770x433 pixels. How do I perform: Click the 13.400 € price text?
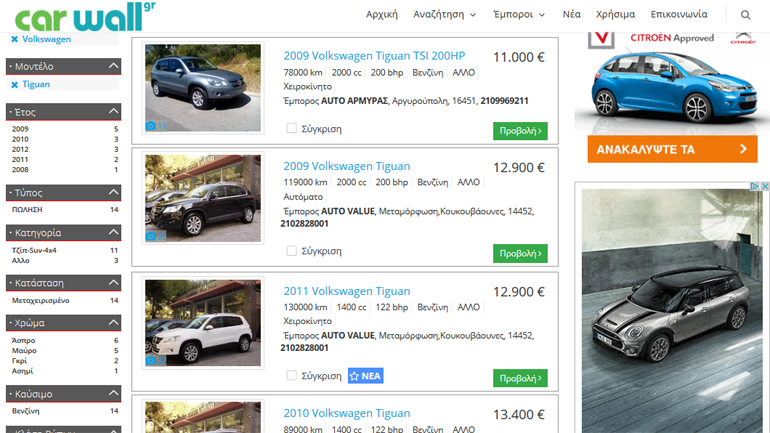click(519, 415)
